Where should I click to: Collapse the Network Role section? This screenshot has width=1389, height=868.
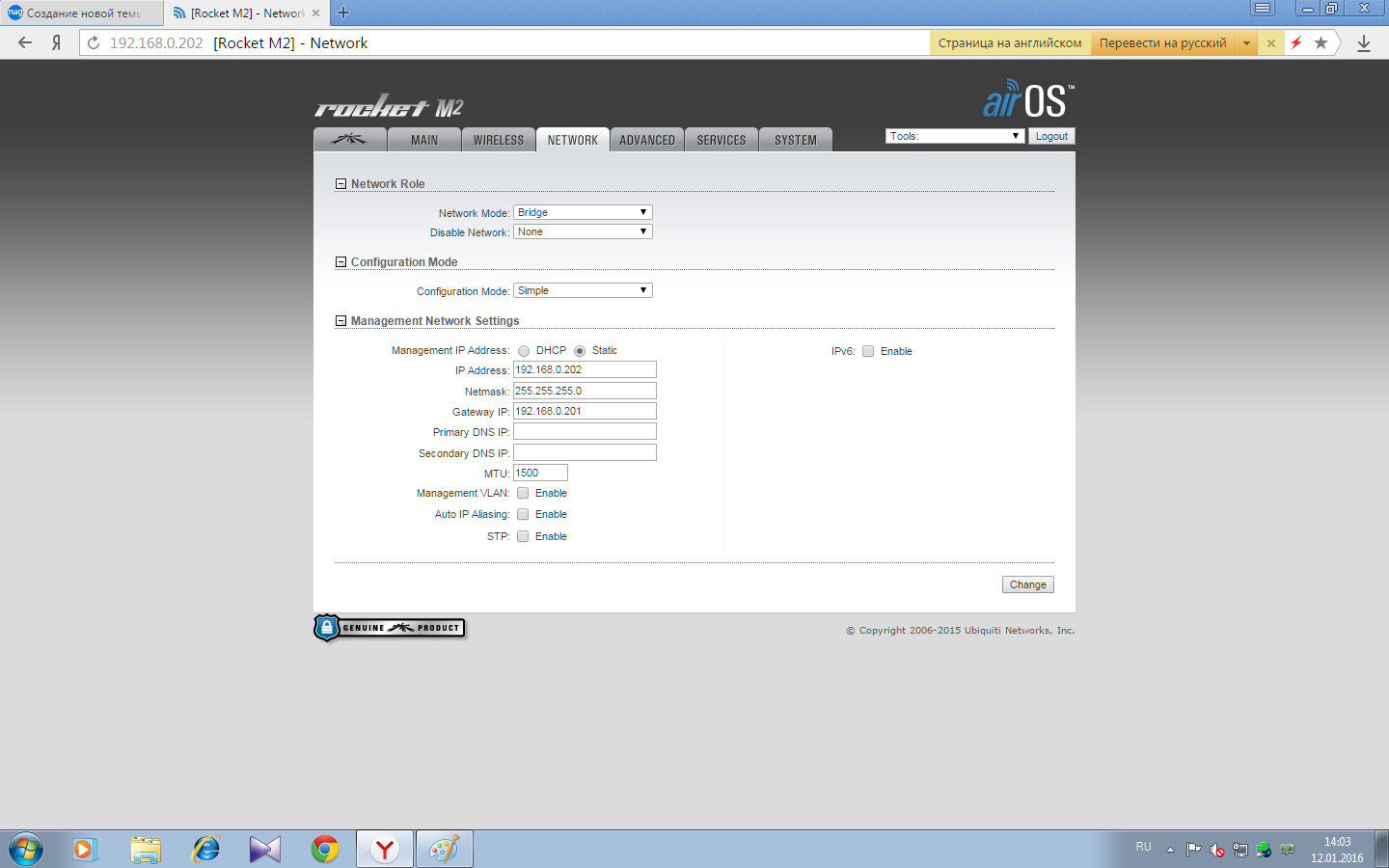[x=340, y=184]
